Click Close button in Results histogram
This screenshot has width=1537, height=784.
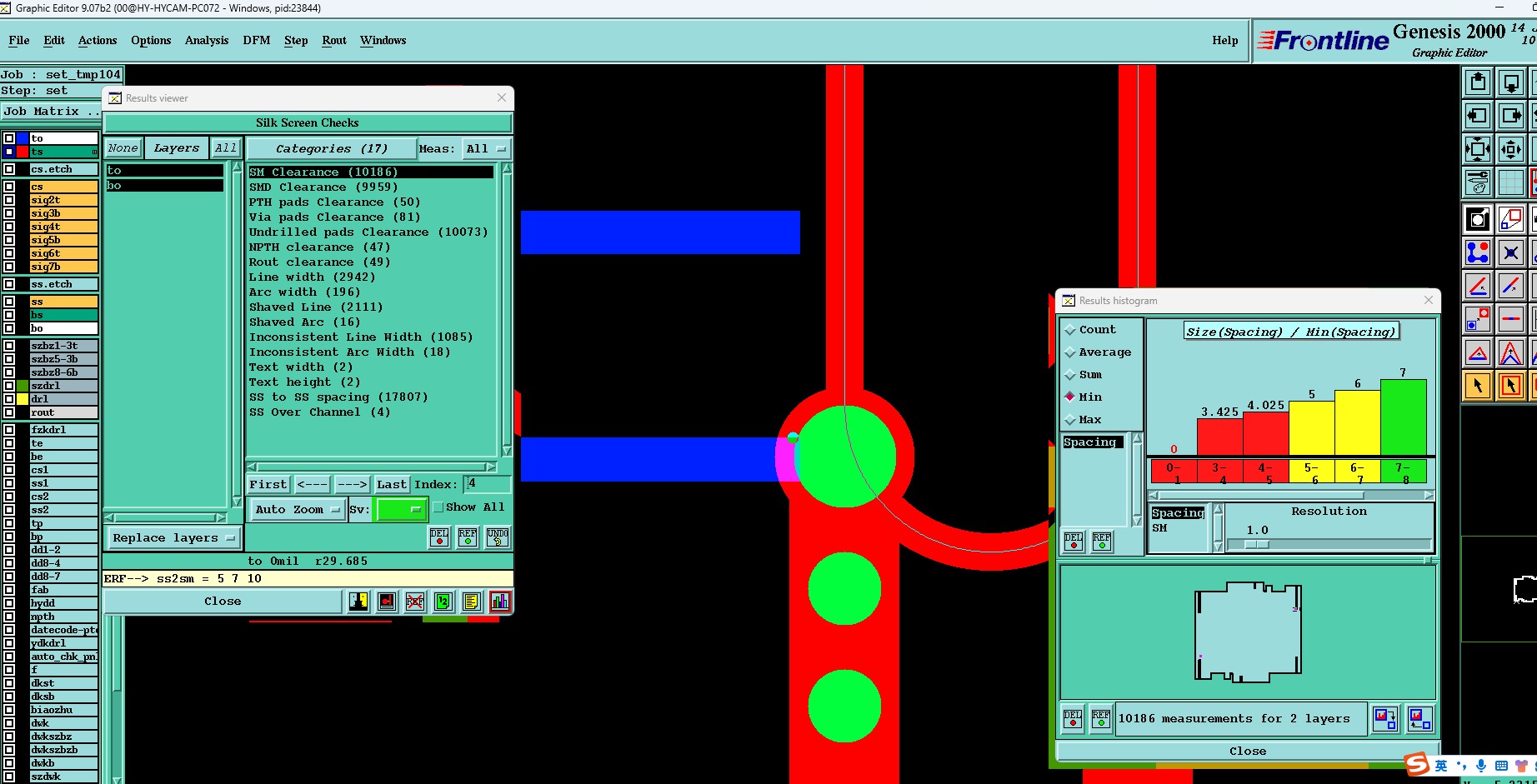click(x=1248, y=752)
